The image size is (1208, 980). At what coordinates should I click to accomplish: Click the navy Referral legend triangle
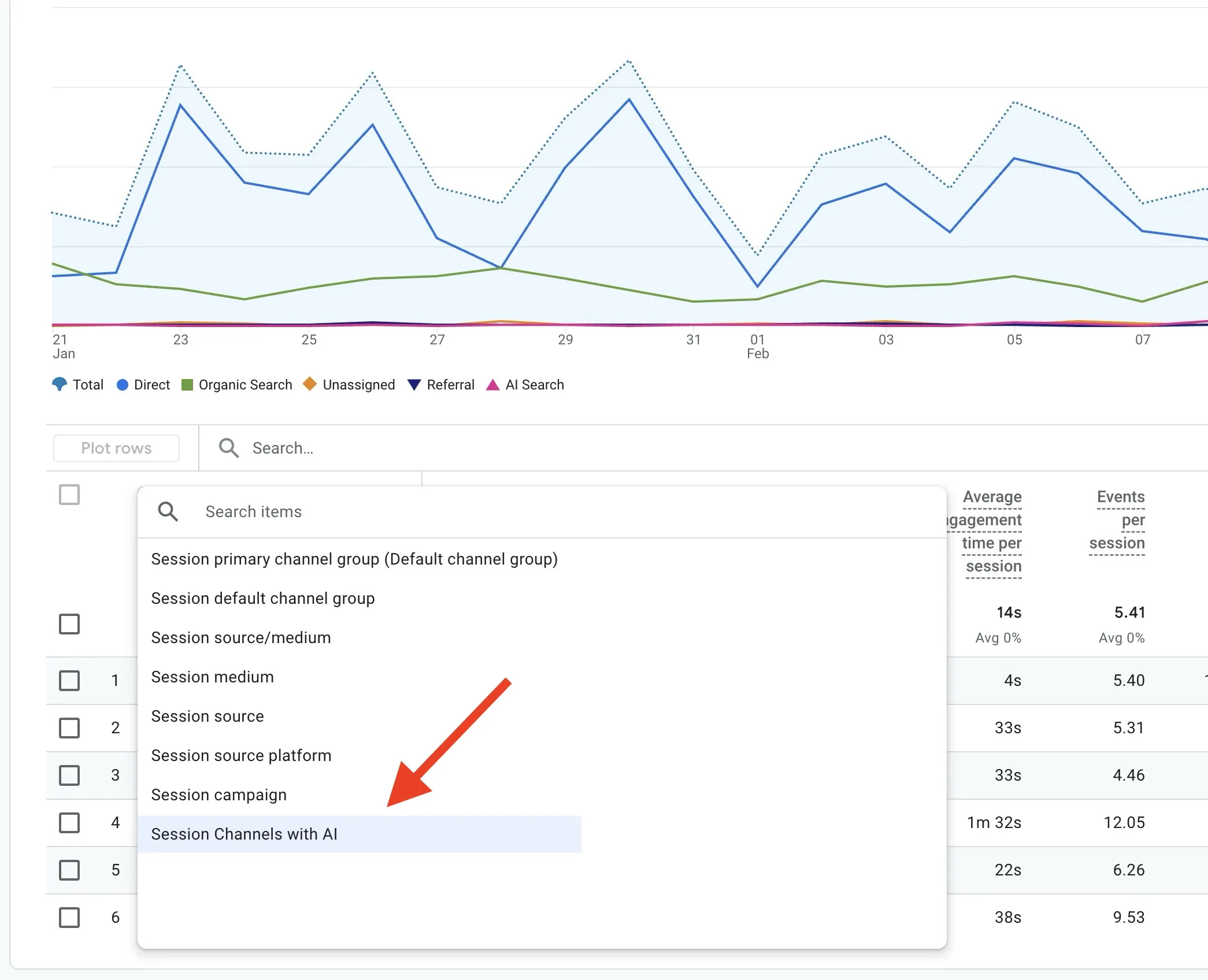click(x=414, y=385)
